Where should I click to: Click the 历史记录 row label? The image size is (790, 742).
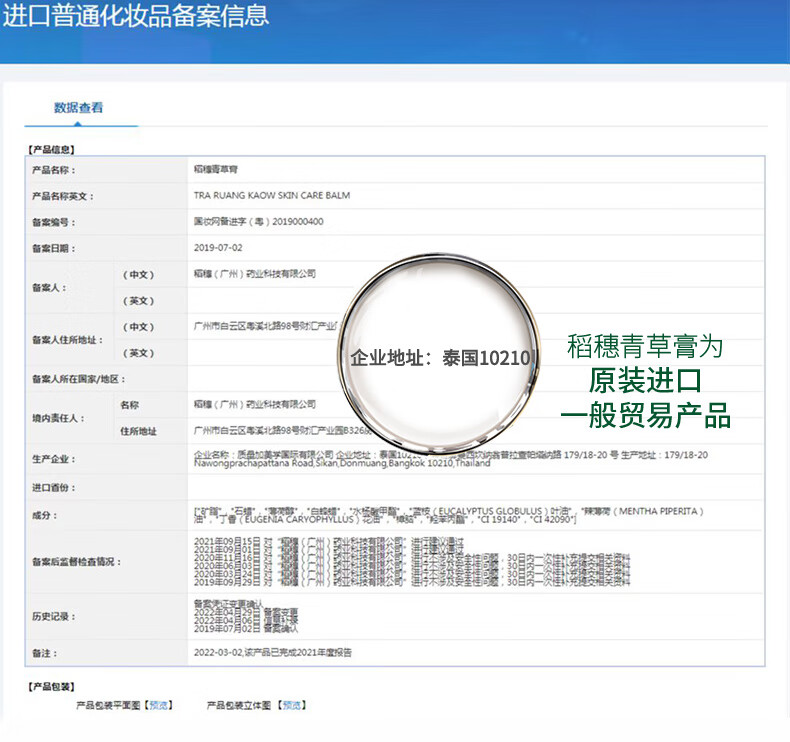tap(53, 617)
